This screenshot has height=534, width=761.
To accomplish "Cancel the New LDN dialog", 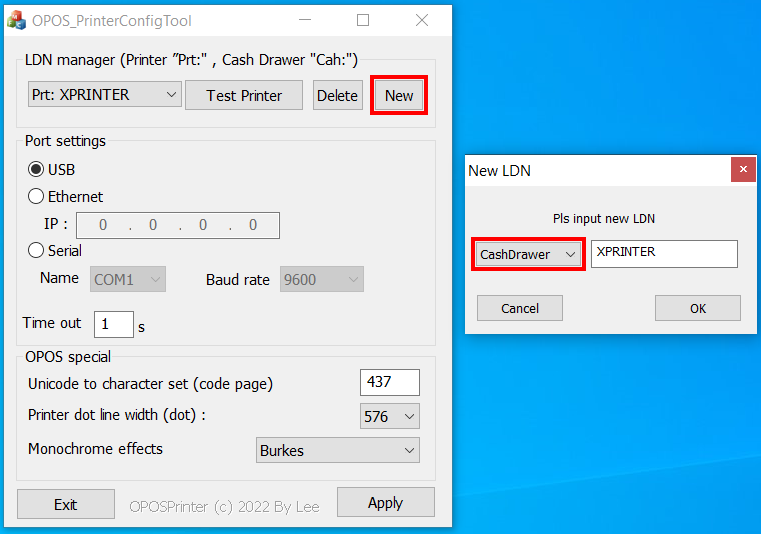I will coord(520,308).
